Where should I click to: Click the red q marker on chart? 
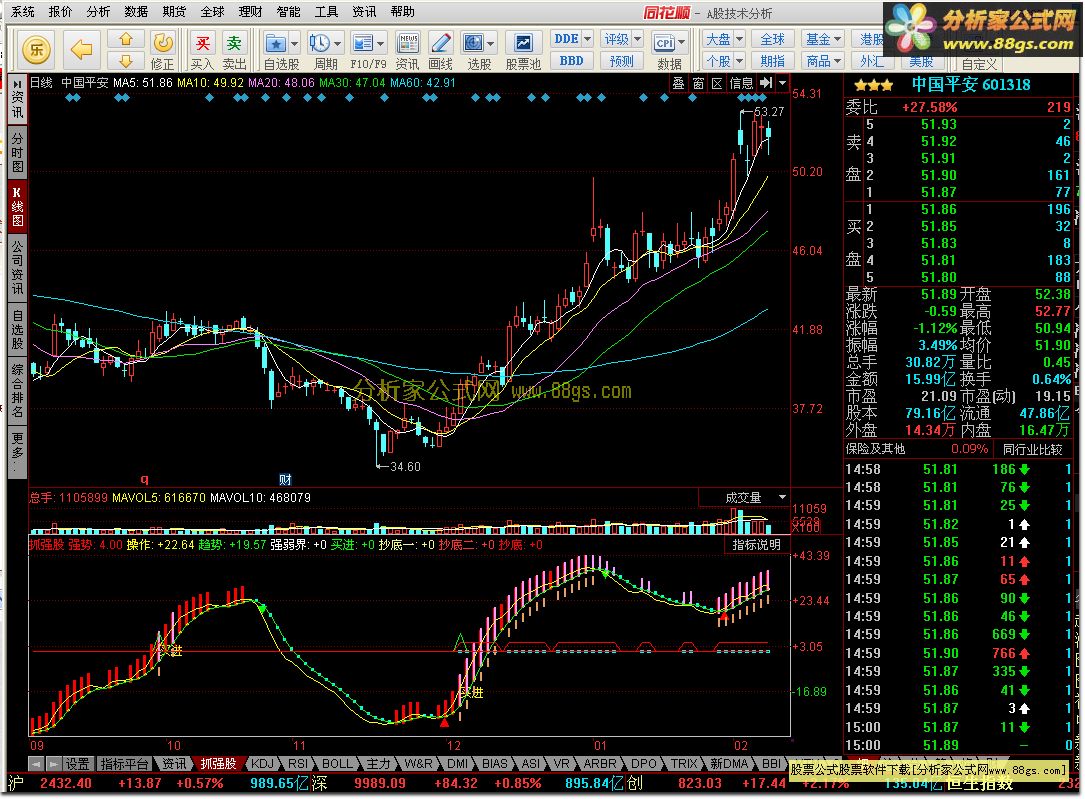point(145,479)
